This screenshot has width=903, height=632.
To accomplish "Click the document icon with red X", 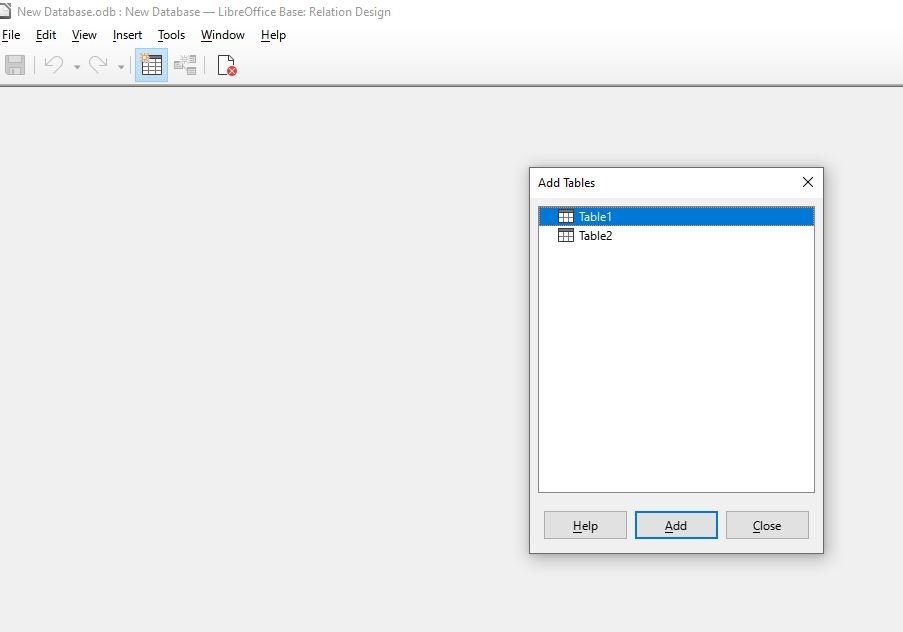I will pos(227,66).
